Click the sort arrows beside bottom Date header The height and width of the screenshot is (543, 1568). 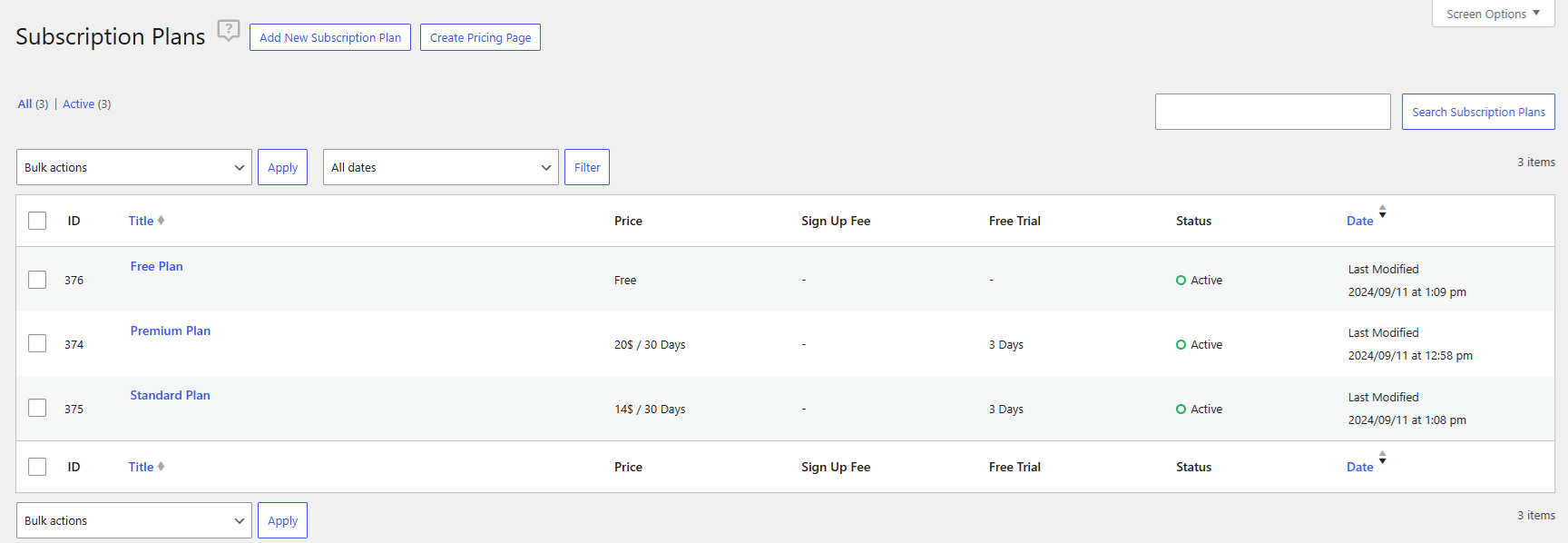point(1382,458)
